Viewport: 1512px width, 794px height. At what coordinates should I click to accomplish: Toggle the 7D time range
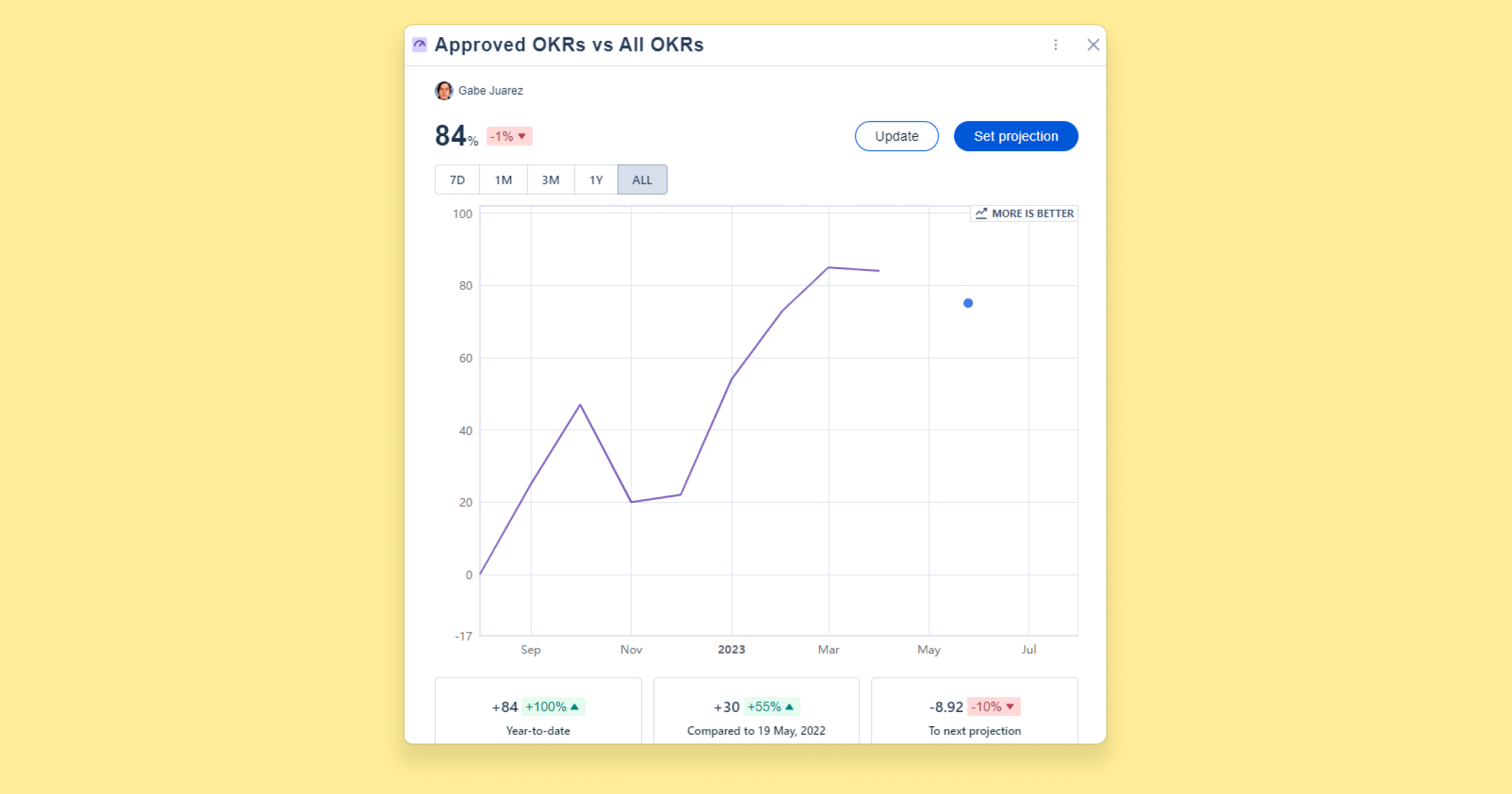pyautogui.click(x=457, y=180)
